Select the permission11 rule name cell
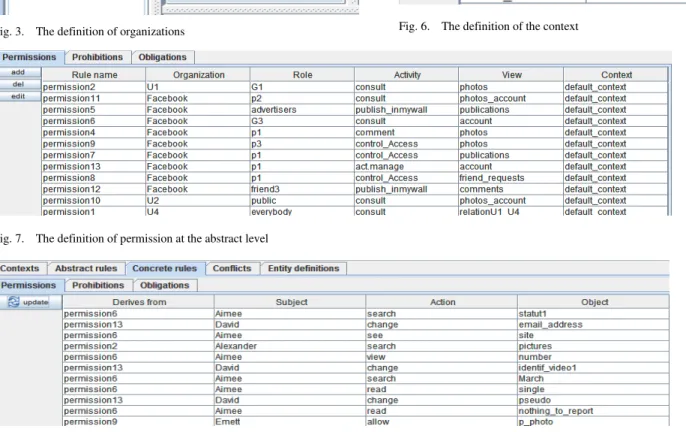 pyautogui.click(x=94, y=98)
